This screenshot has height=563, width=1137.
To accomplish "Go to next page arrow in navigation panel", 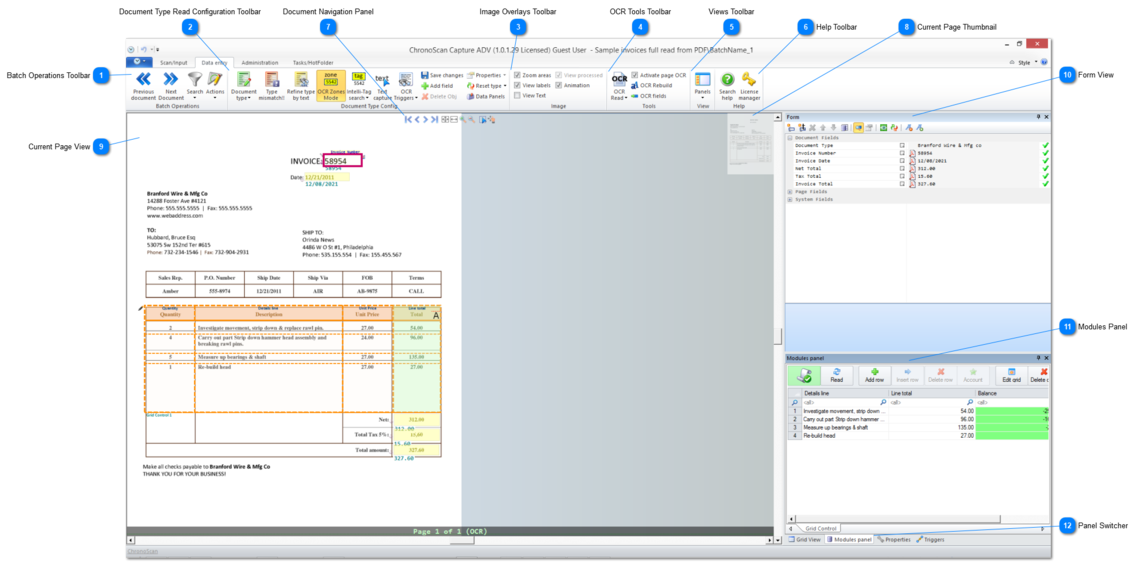I will point(426,119).
